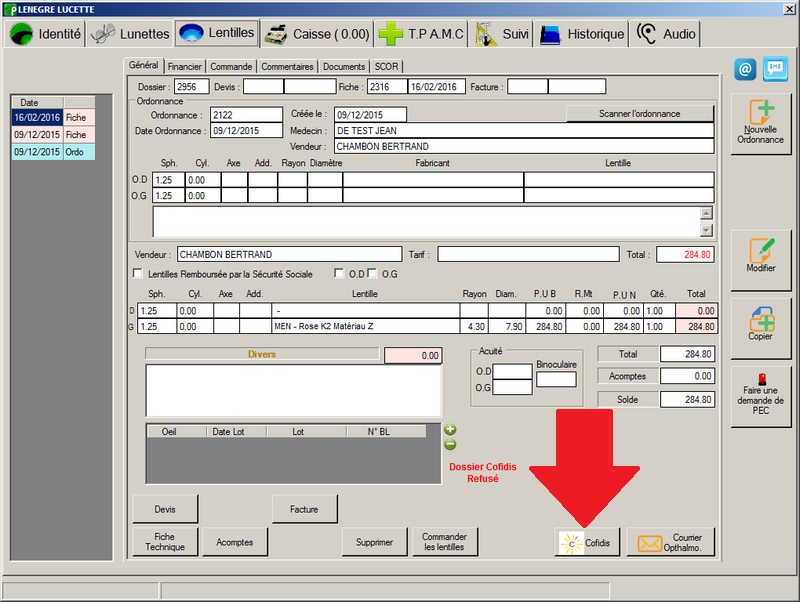The height and width of the screenshot is (602, 800).
Task: Click the Devis button
Action: click(x=165, y=509)
